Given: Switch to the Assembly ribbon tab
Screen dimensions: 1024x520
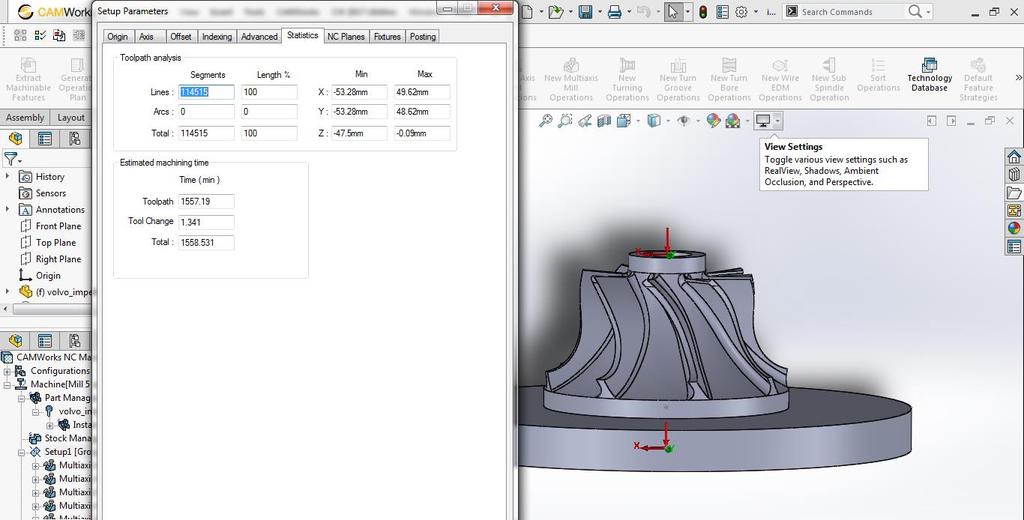Looking at the screenshot, I should click(25, 118).
